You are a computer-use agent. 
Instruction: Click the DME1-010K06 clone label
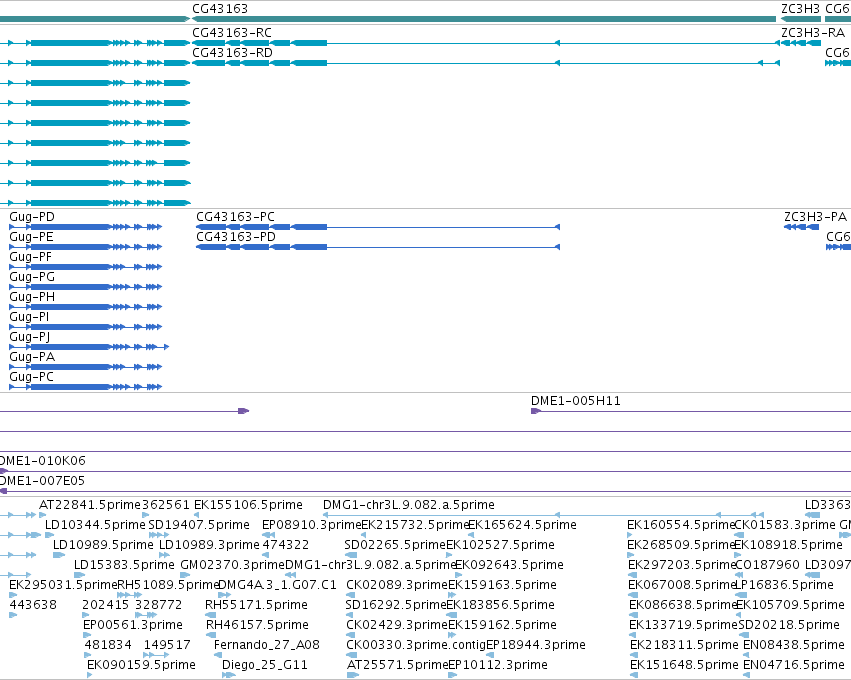pyautogui.click(x=42, y=461)
